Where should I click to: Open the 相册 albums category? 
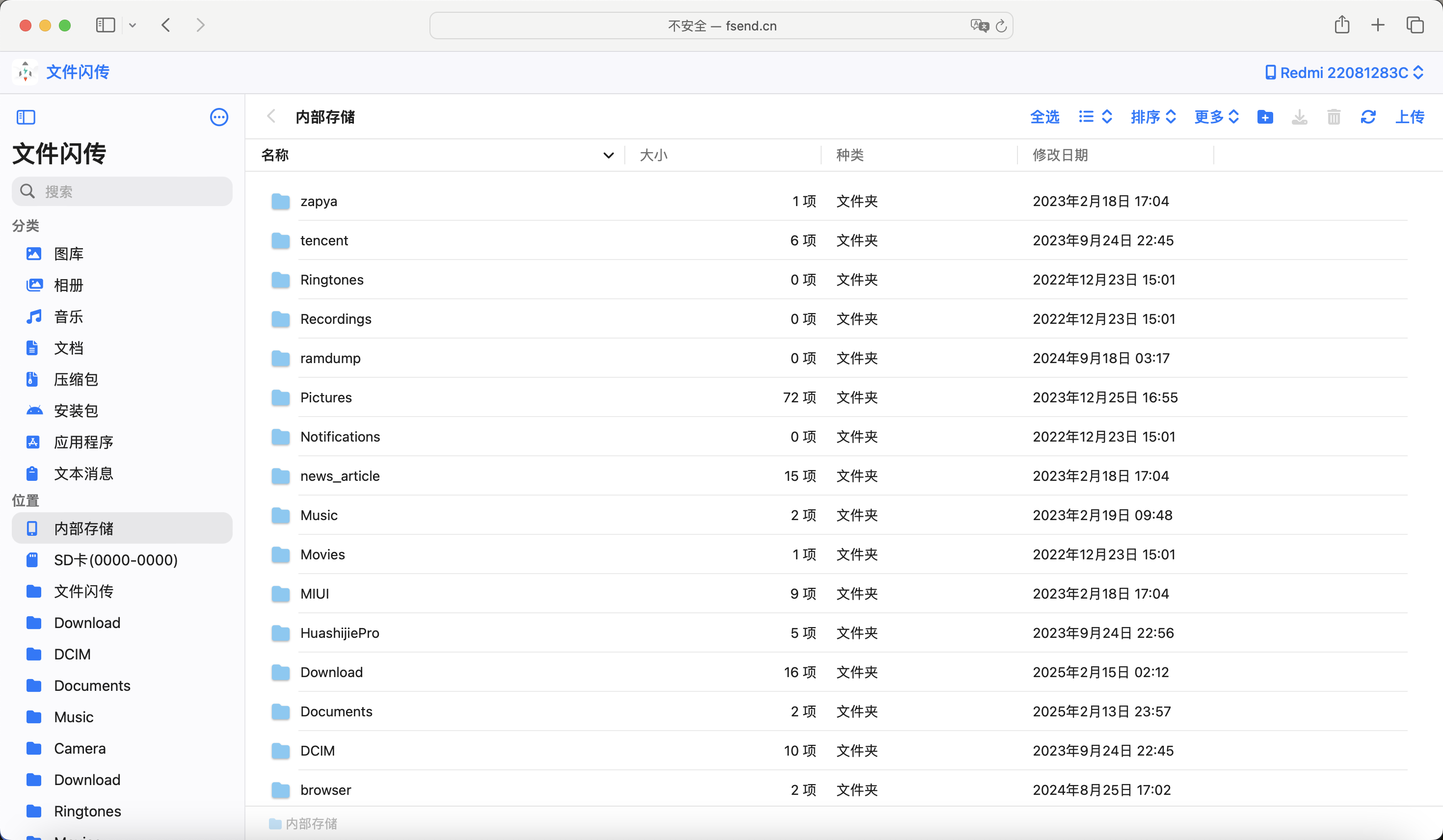click(x=122, y=285)
